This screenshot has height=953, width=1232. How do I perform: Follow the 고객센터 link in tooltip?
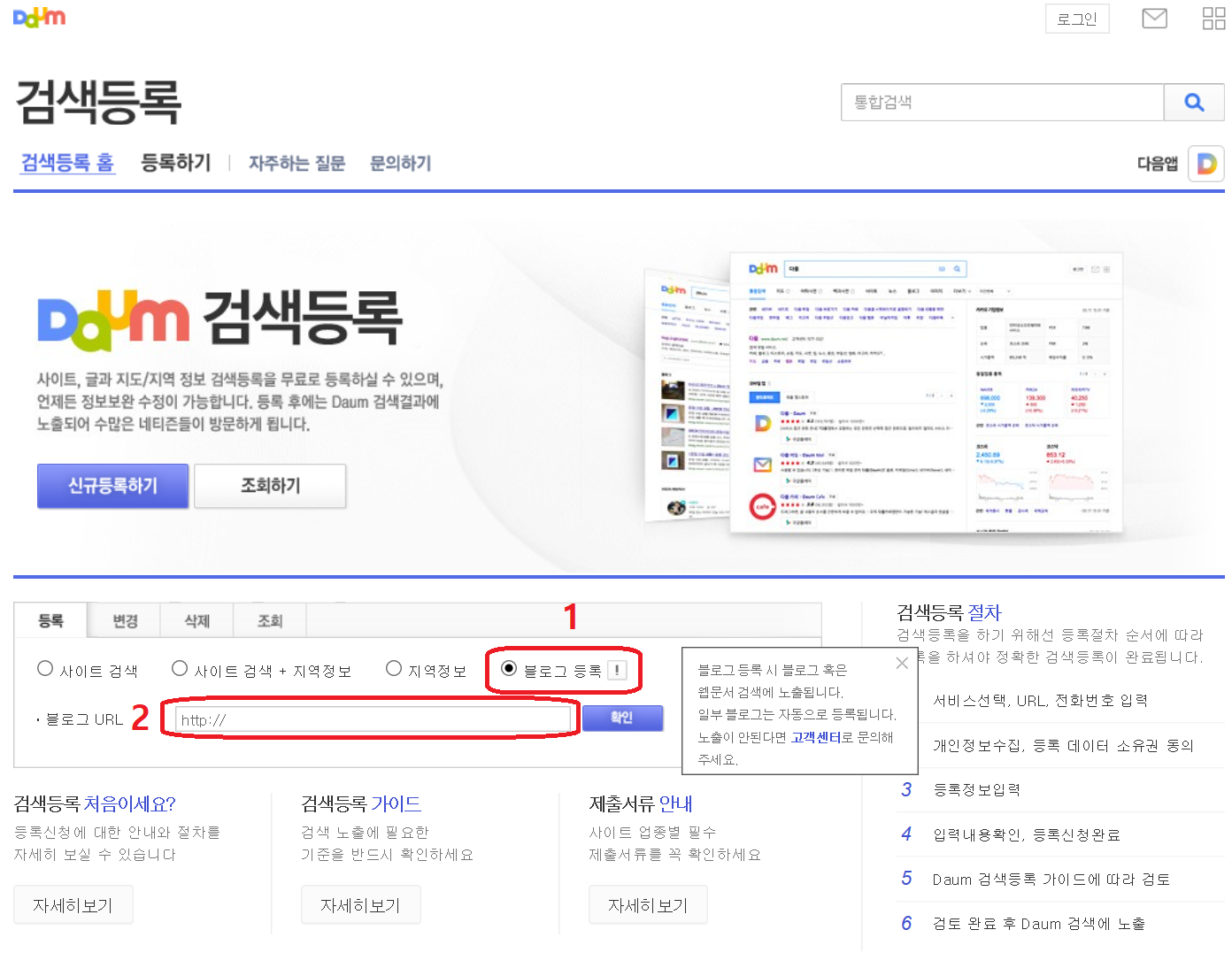click(816, 737)
